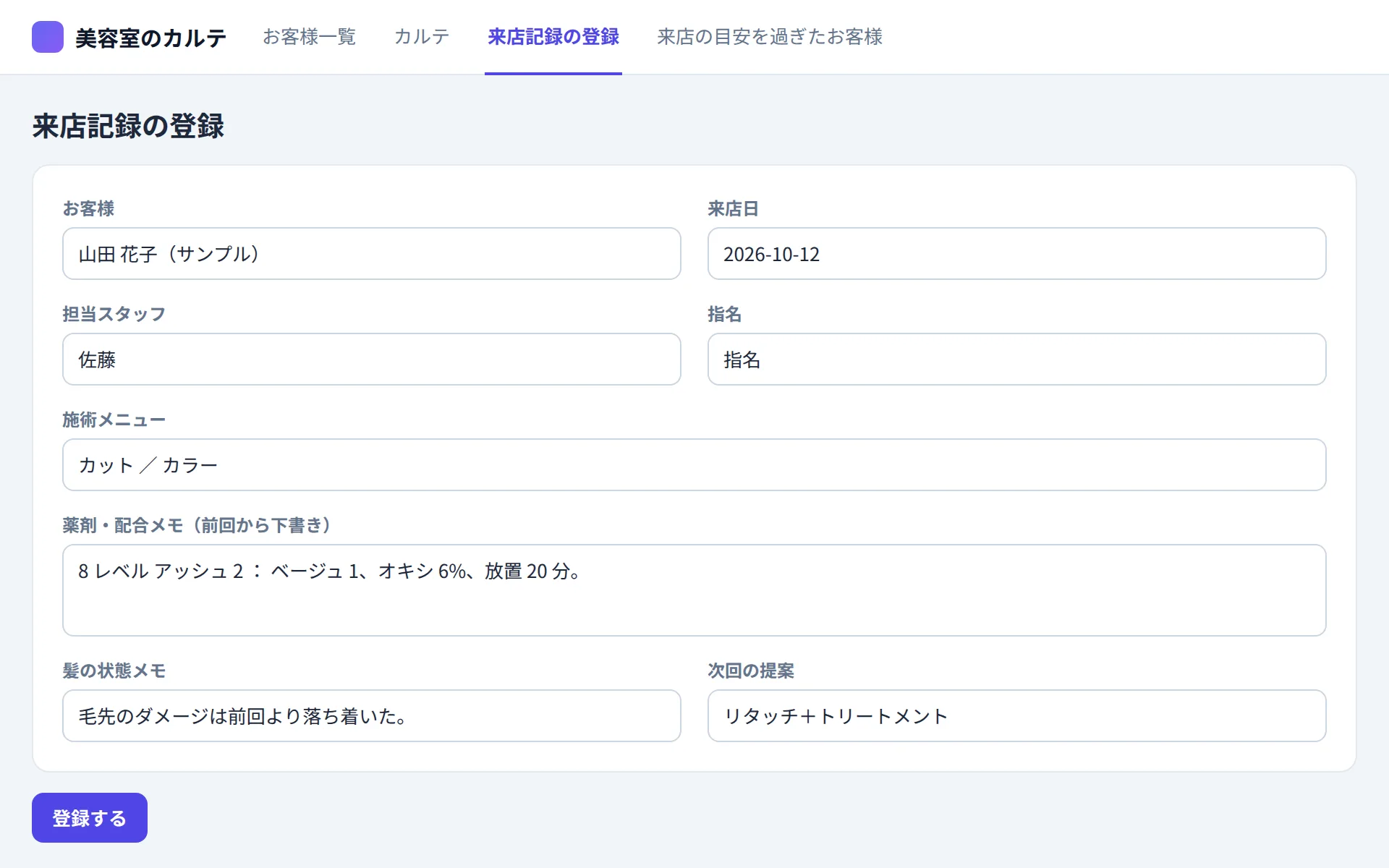Click into the 薬剤・配合メモ text area
Viewport: 1389px width, 868px height.
pyautogui.click(x=694, y=590)
